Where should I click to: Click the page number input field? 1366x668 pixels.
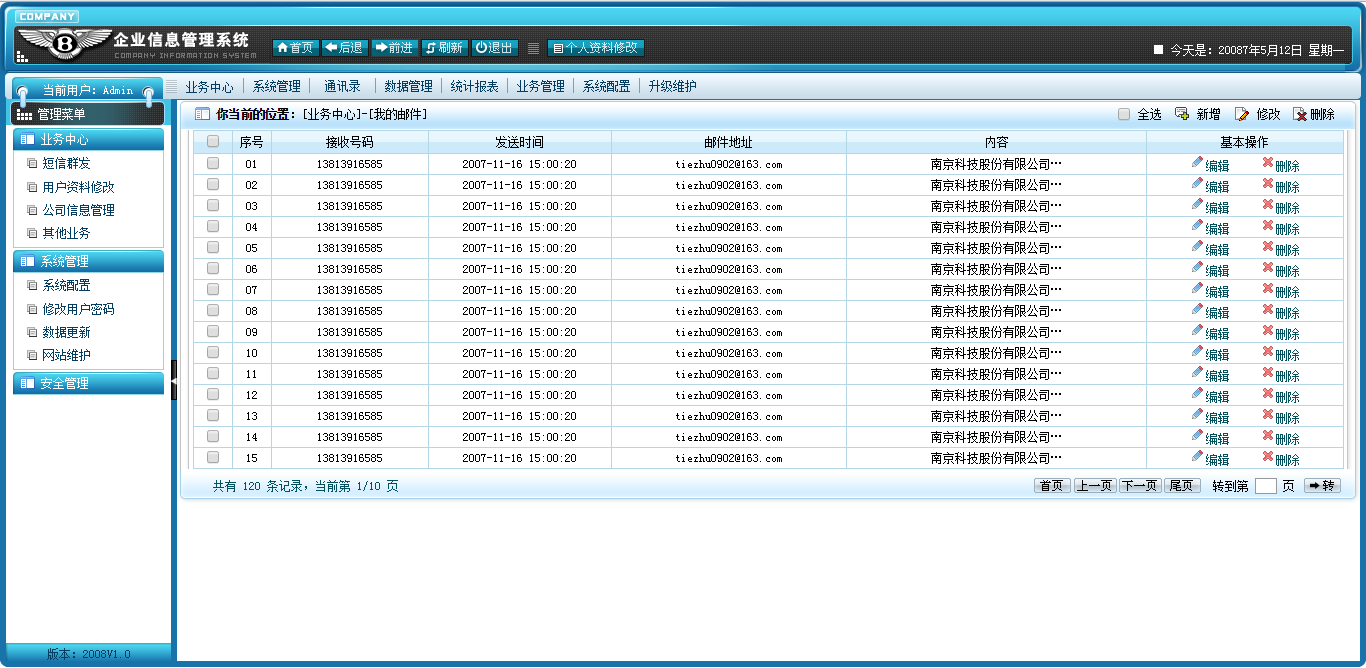(x=1265, y=486)
